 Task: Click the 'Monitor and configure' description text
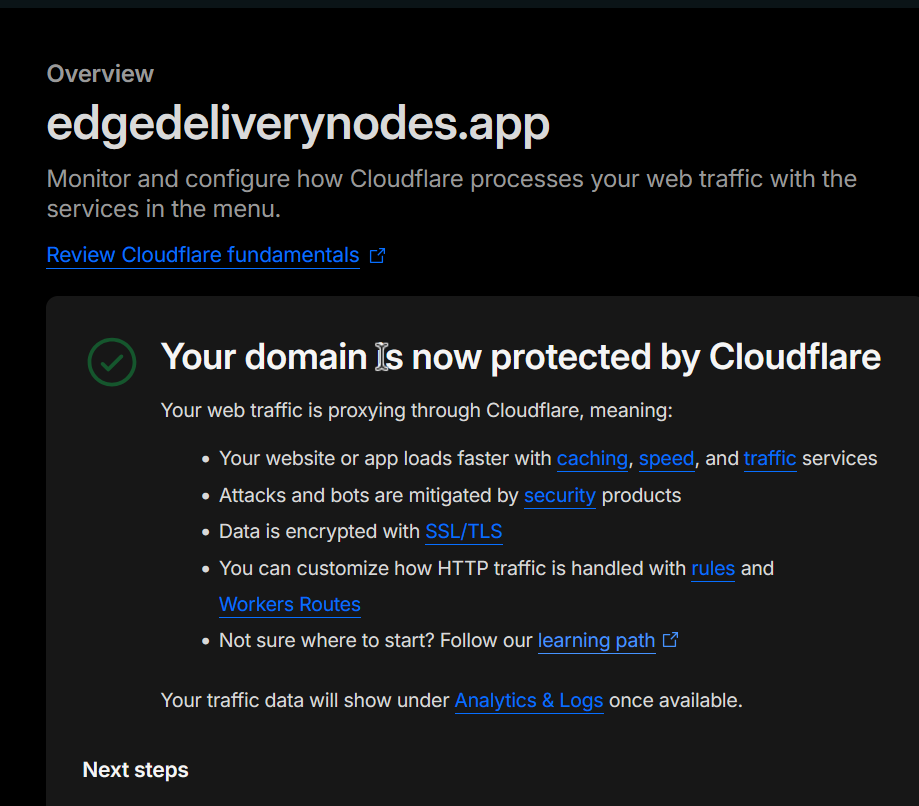(451, 193)
